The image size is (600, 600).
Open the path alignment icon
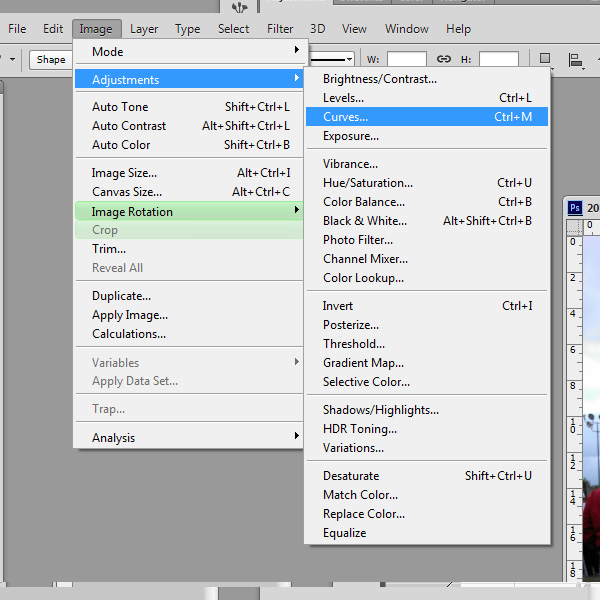click(x=576, y=60)
